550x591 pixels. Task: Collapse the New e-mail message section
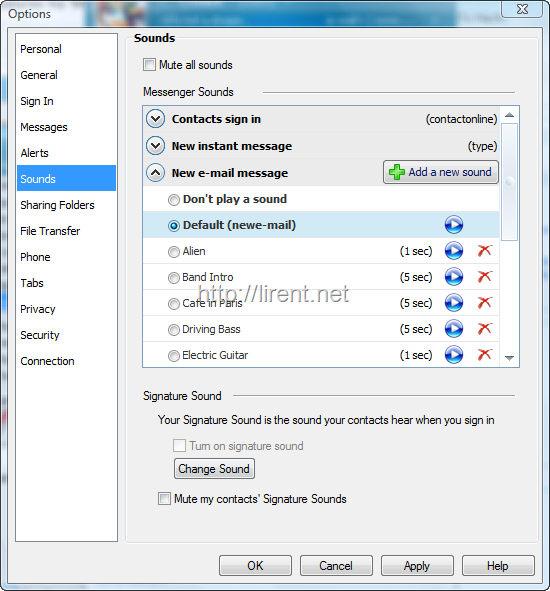click(x=155, y=173)
